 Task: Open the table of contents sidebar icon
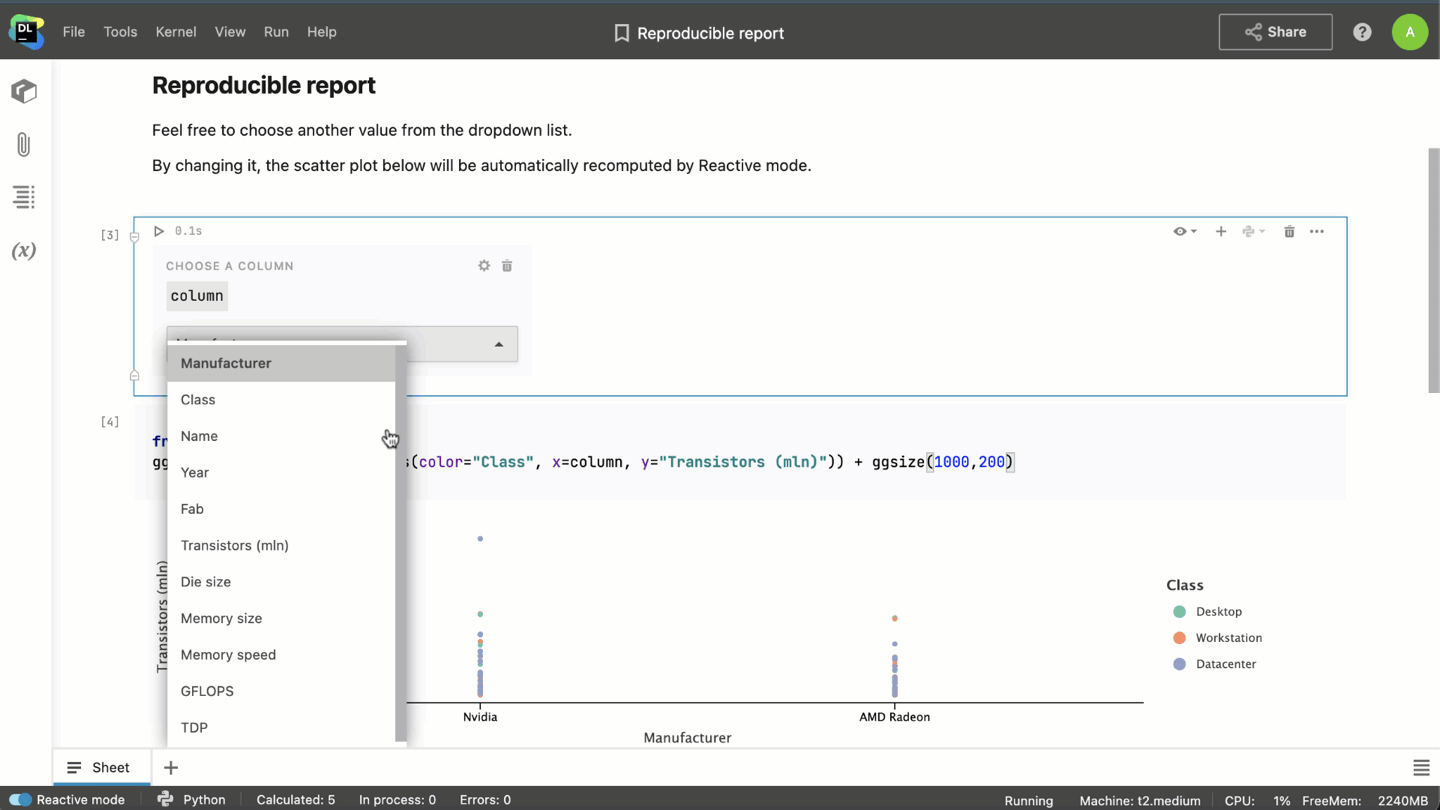pyautogui.click(x=24, y=197)
